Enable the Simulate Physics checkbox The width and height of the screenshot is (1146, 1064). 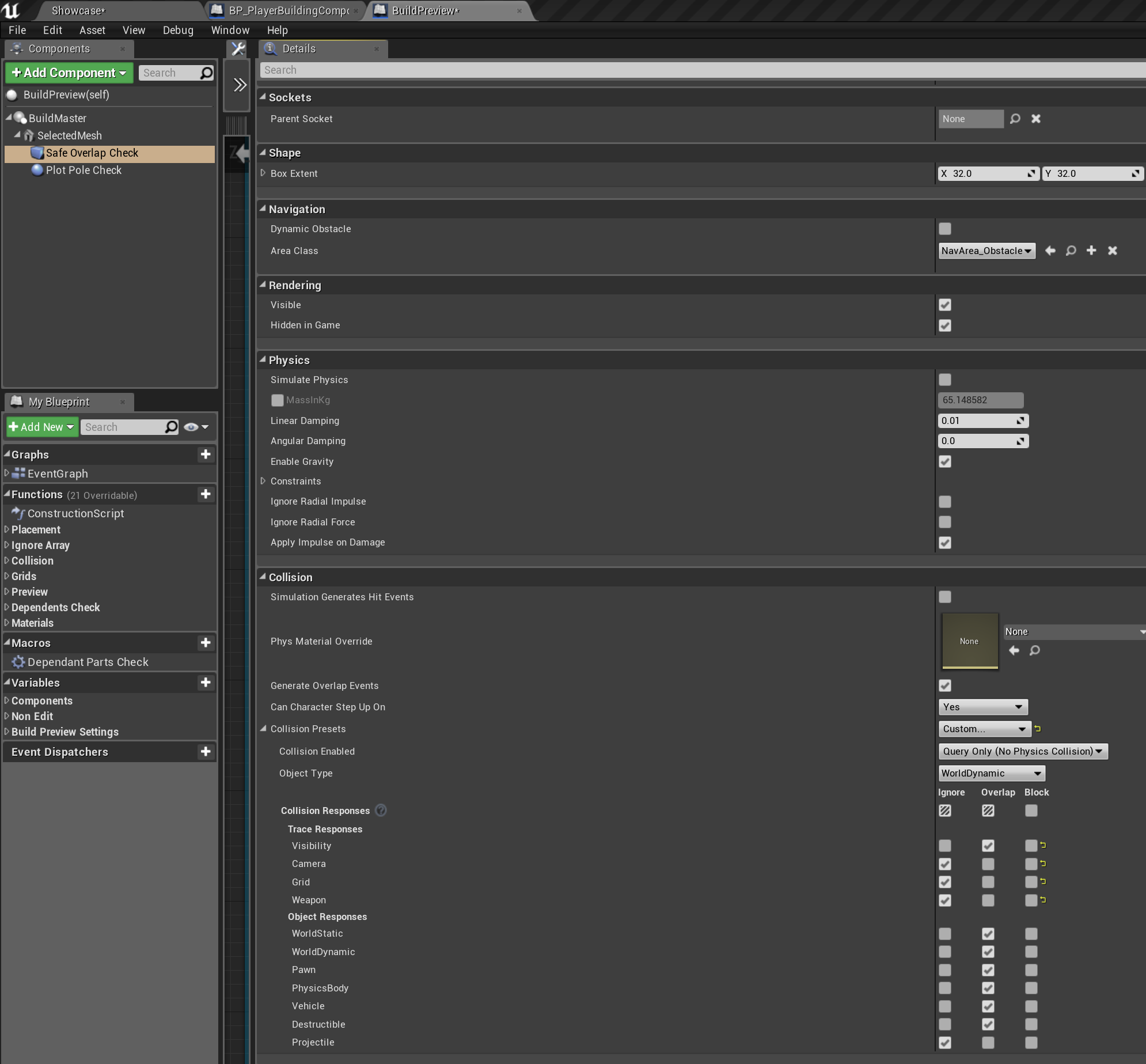coord(945,380)
